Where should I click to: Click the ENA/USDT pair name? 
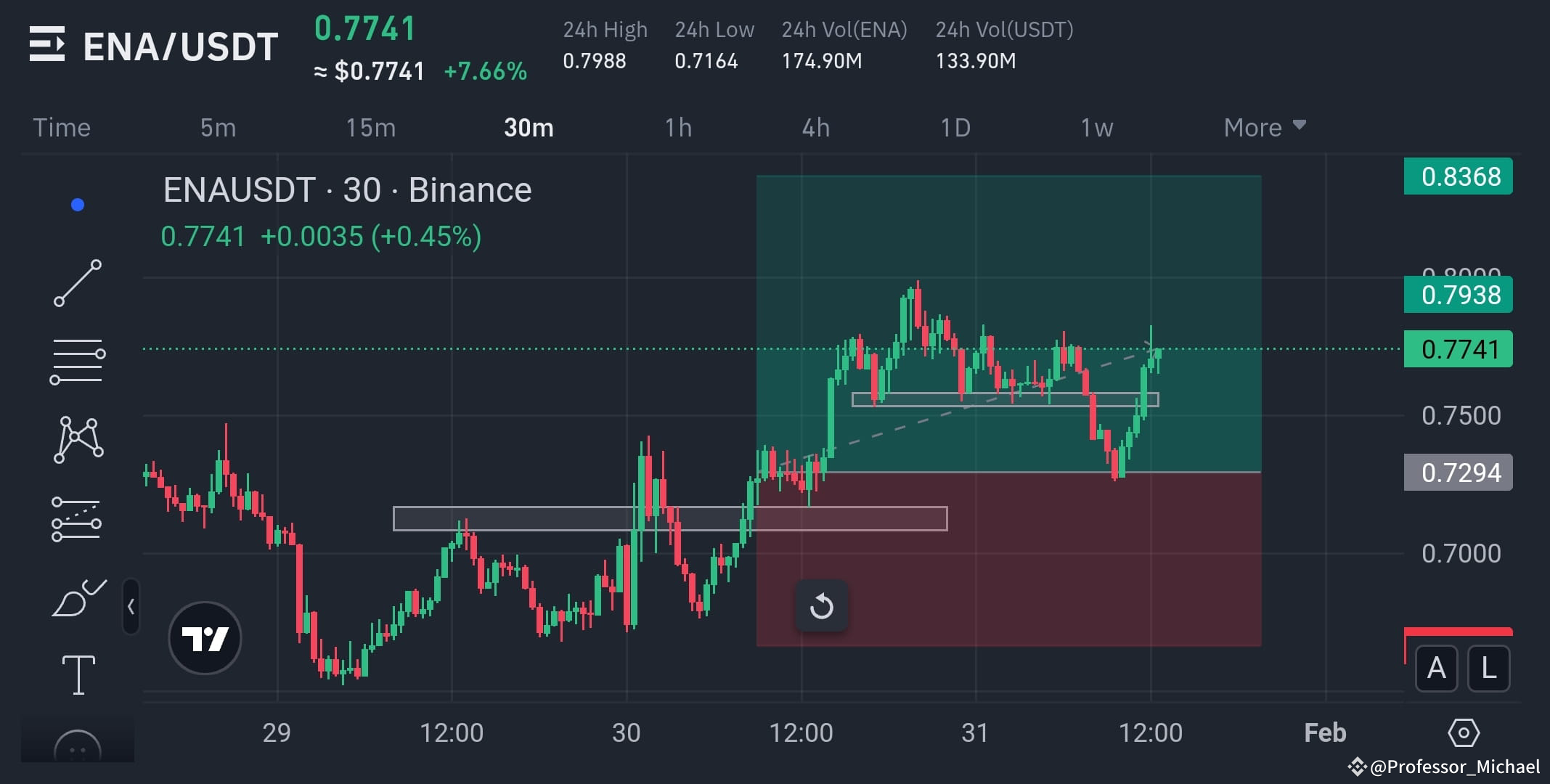click(180, 46)
